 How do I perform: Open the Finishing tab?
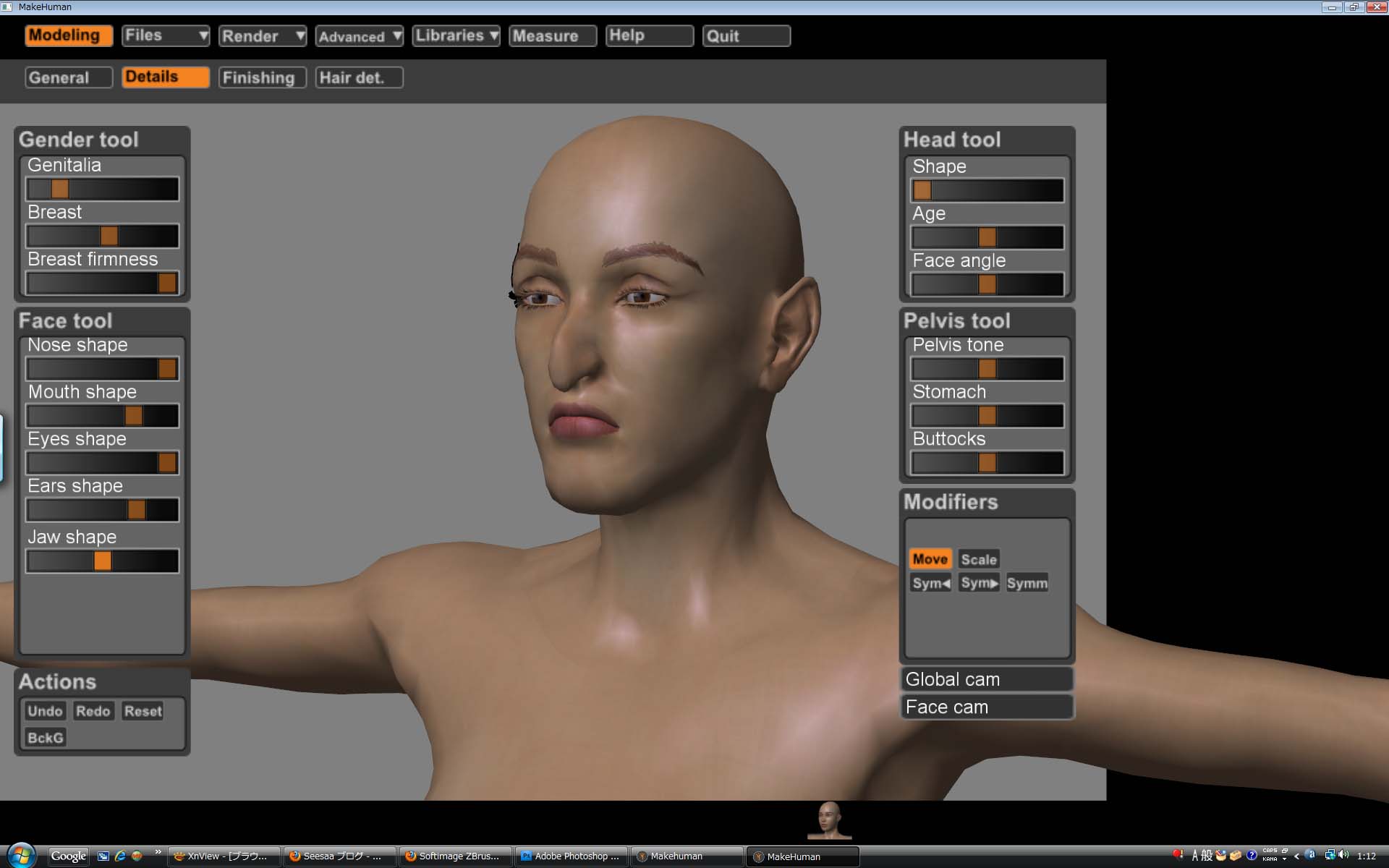tap(262, 77)
